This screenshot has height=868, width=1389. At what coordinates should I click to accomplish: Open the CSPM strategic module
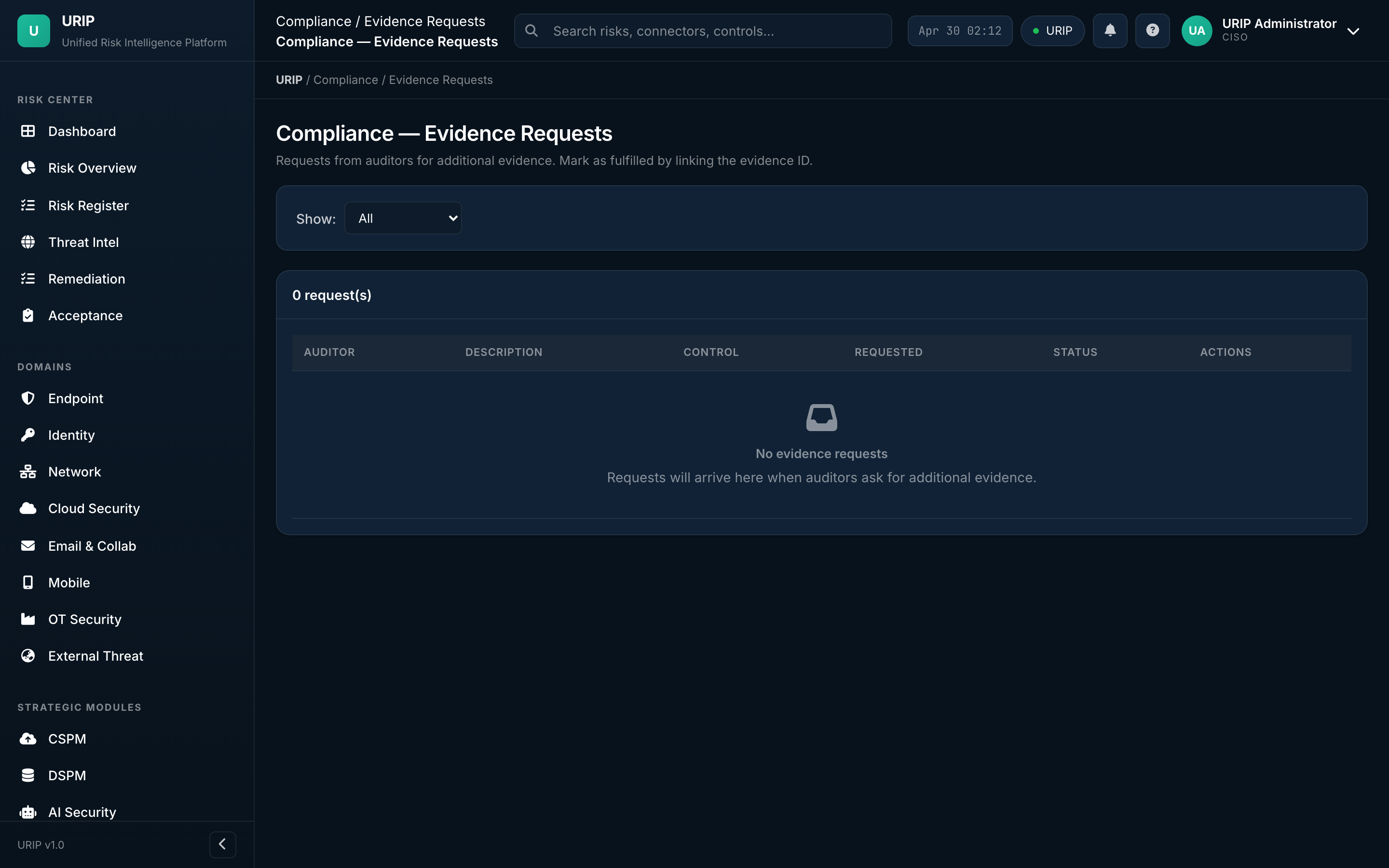126,739
